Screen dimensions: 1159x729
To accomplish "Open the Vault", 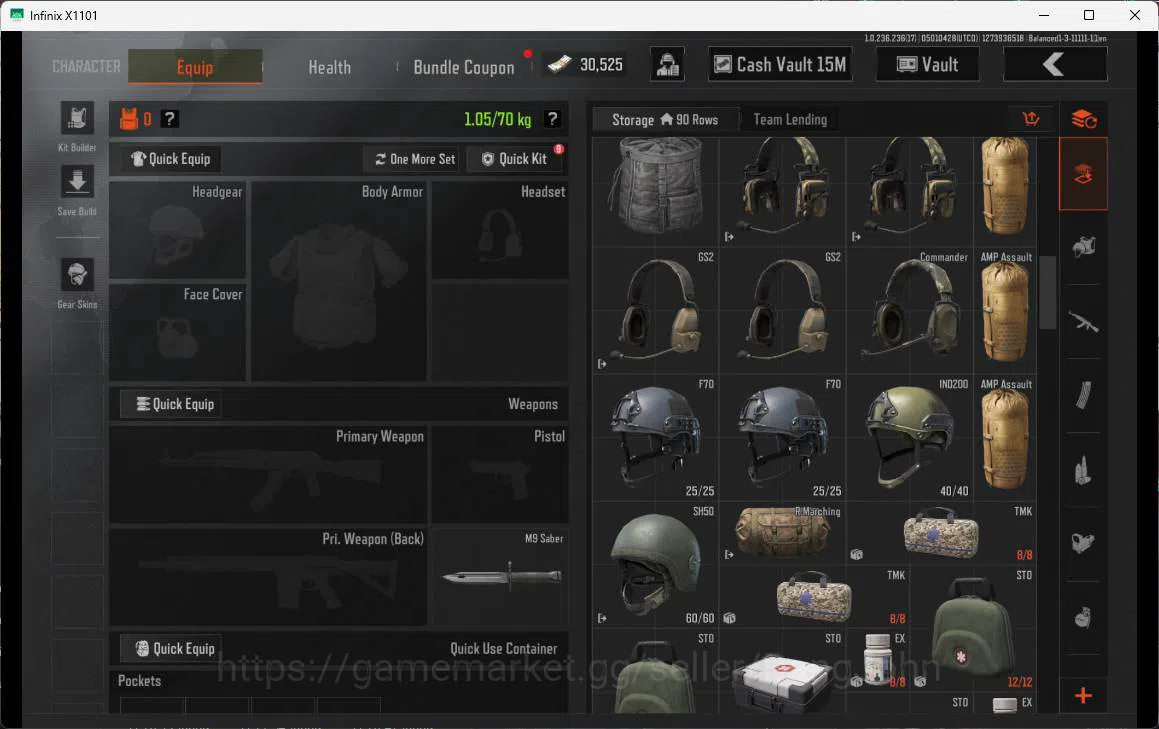I will [928, 65].
